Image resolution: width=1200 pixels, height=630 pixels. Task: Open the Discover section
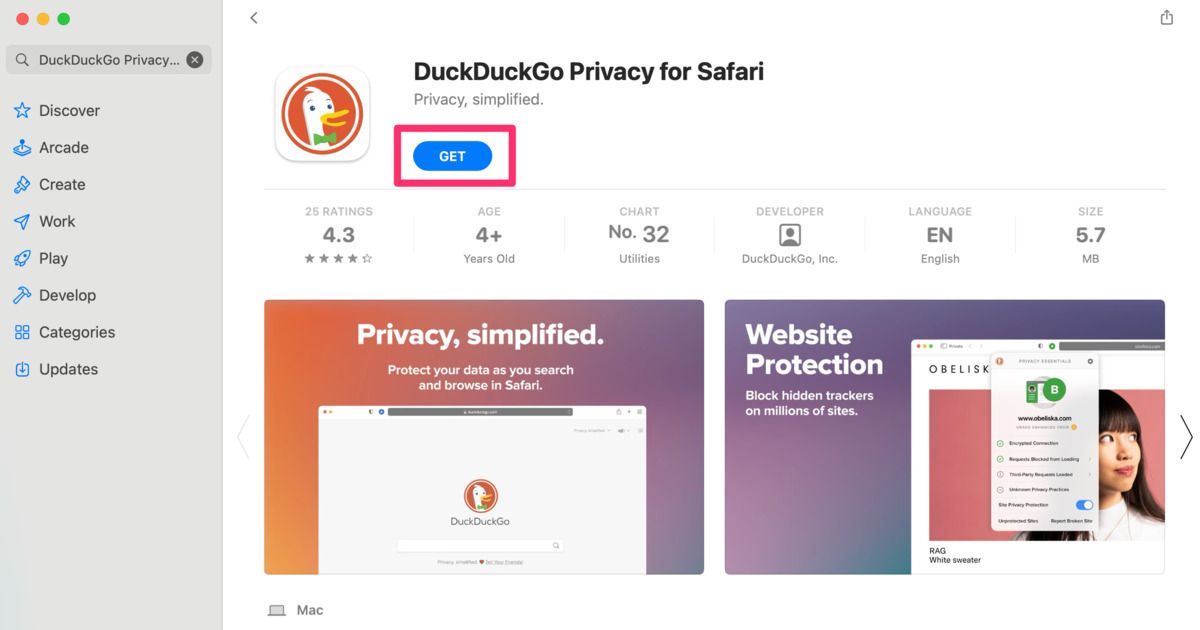pyautogui.click(x=69, y=111)
